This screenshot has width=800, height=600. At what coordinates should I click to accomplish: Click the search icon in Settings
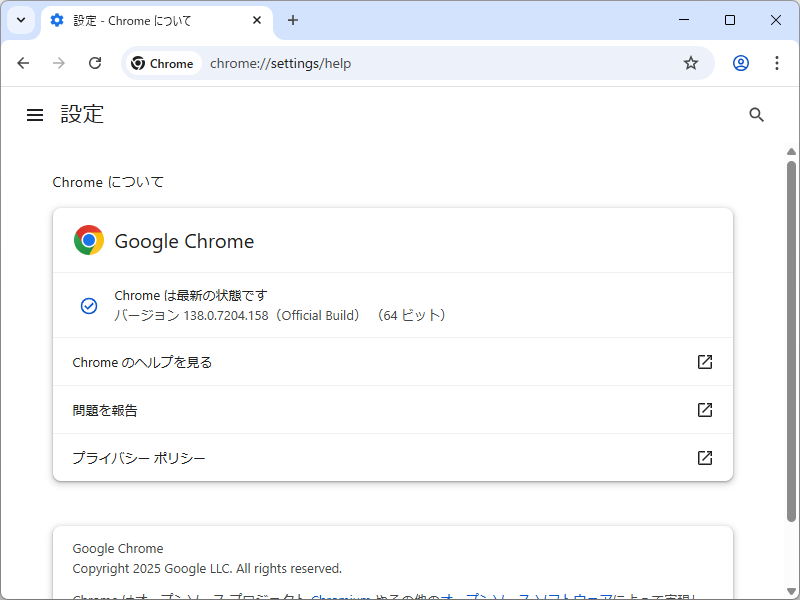(756, 114)
